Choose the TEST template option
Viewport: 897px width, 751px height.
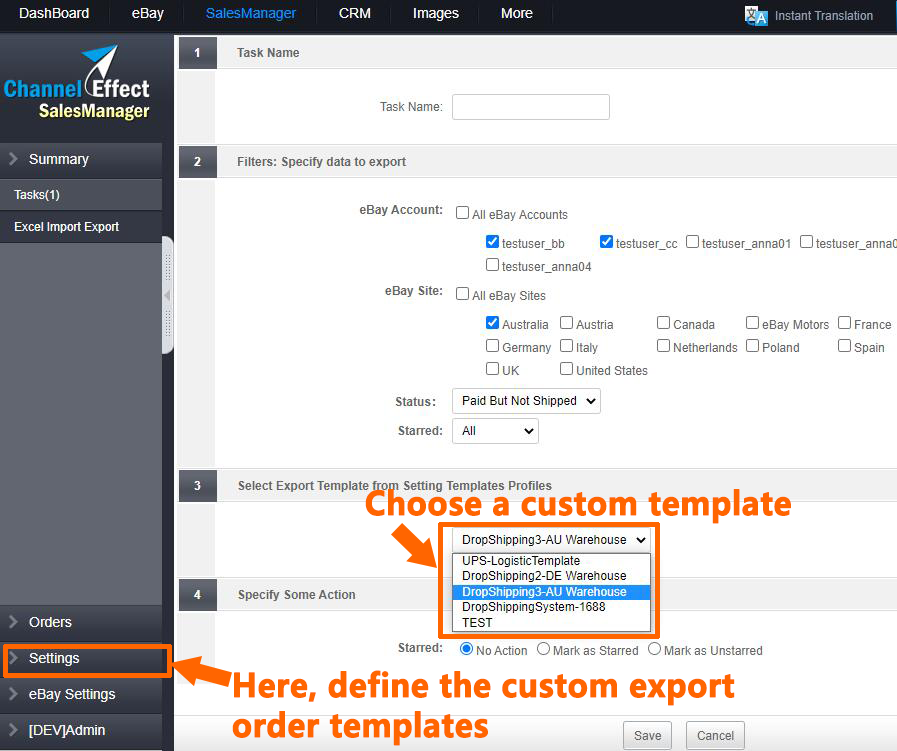click(551, 622)
